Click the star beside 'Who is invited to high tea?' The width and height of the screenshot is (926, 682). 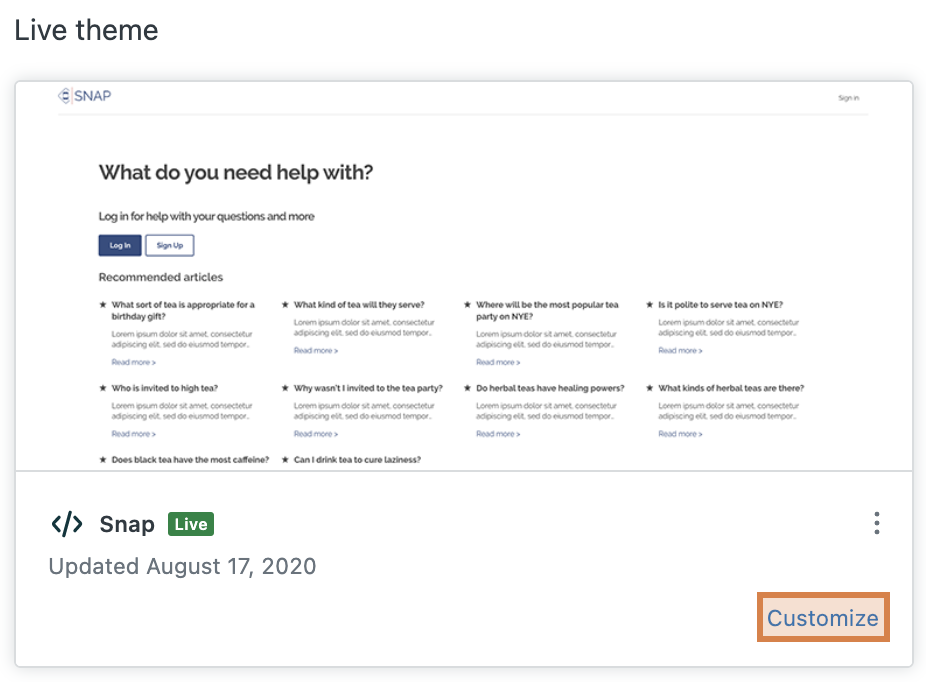tap(102, 388)
